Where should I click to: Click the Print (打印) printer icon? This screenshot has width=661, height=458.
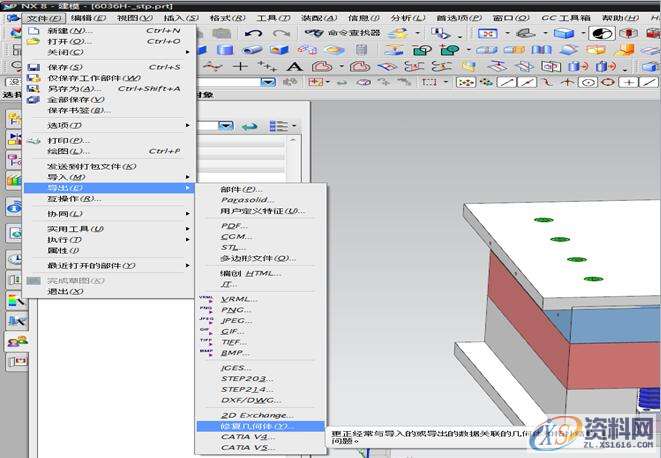34,140
